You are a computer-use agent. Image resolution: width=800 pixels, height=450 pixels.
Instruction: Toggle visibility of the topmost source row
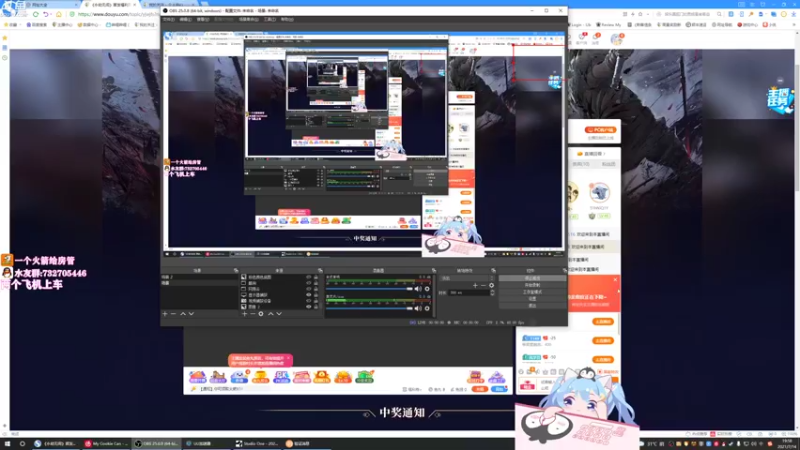click(308, 277)
